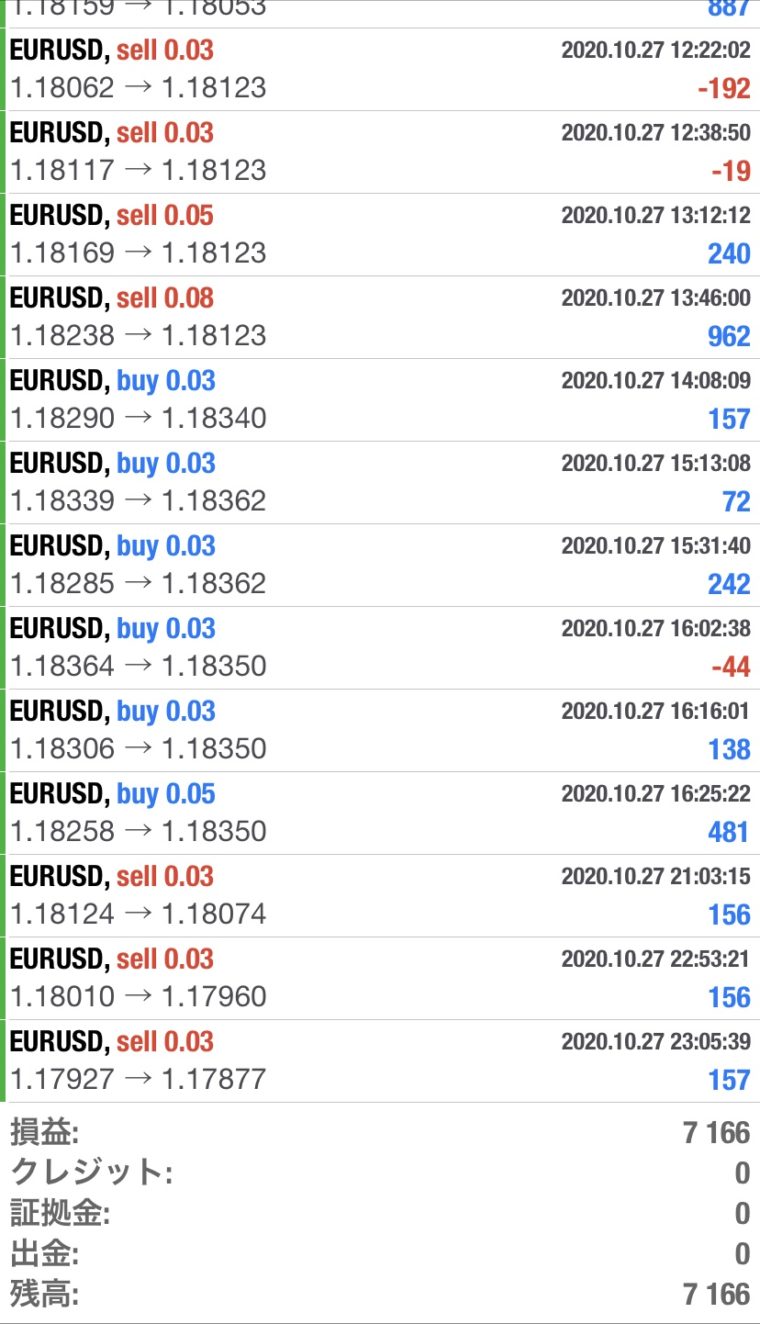The image size is (760, 1324).
Task: Tap the buy trade with profit 72
Action: tap(380, 483)
